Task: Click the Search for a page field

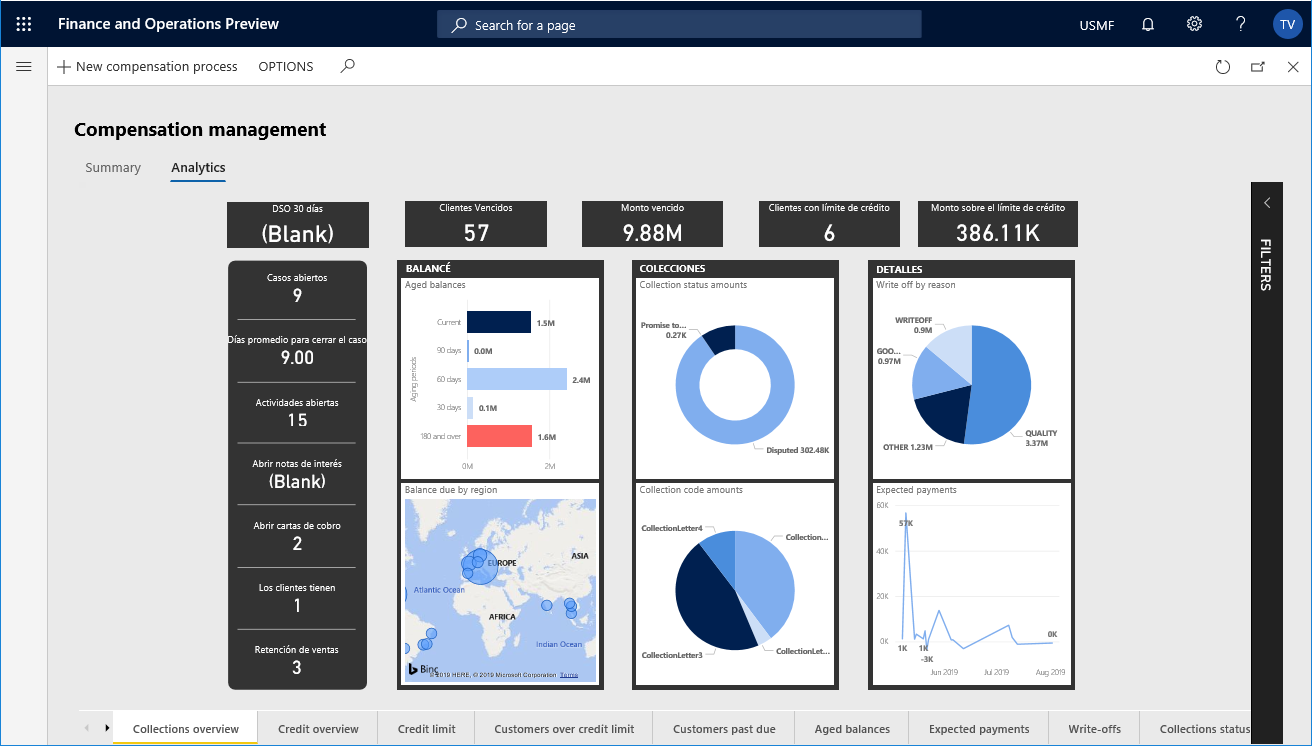Action: (679, 24)
